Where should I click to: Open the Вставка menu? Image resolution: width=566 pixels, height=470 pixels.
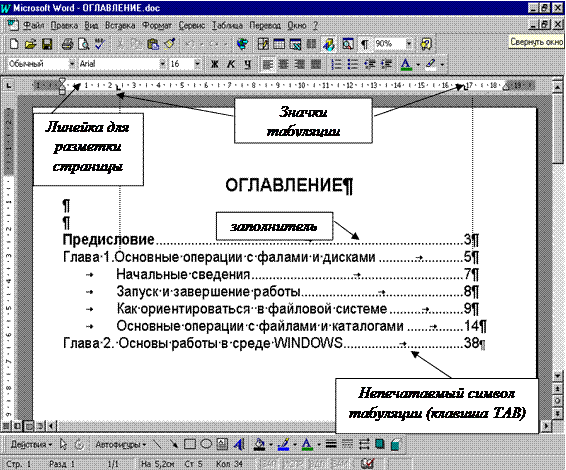coord(120,26)
